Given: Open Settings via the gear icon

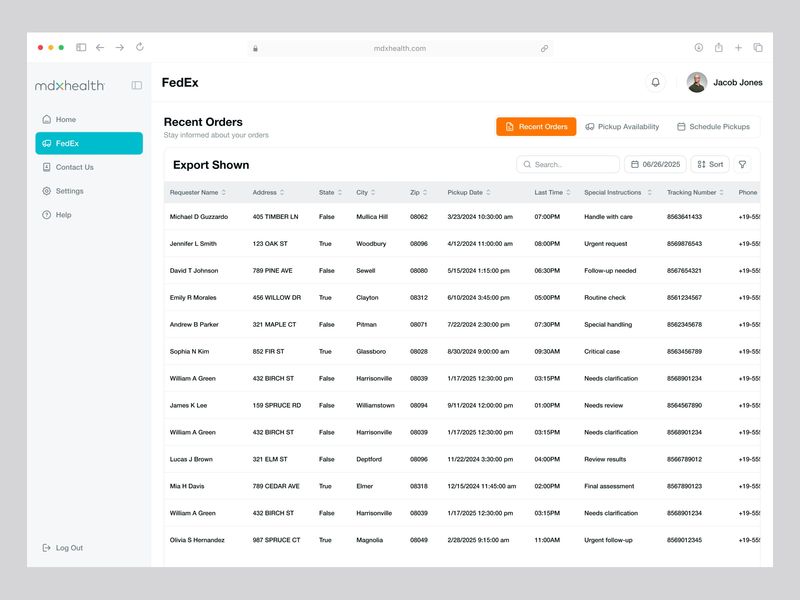Looking at the screenshot, I should coord(46,191).
